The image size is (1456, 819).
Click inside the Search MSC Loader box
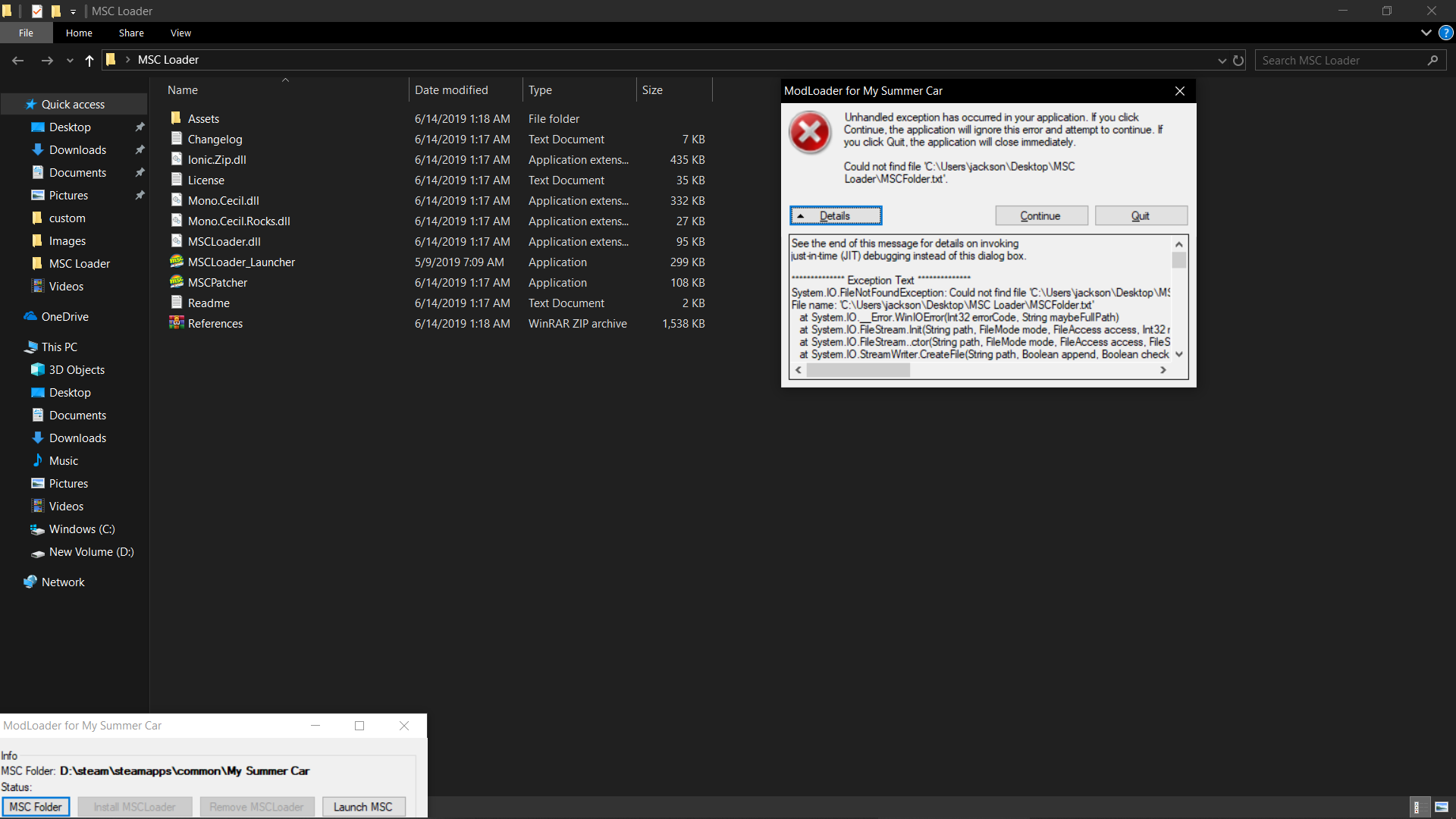1342,60
